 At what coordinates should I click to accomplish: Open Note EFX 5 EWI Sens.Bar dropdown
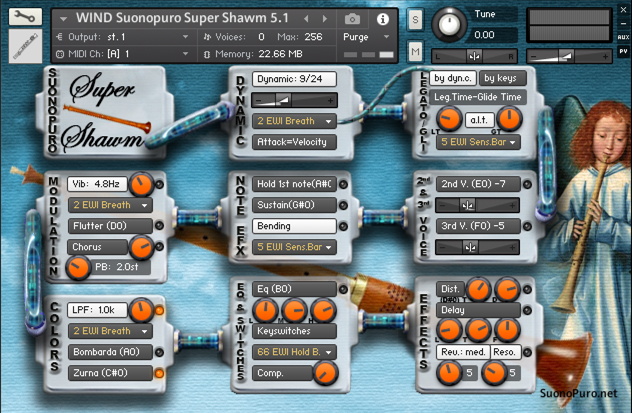pyautogui.click(x=294, y=247)
